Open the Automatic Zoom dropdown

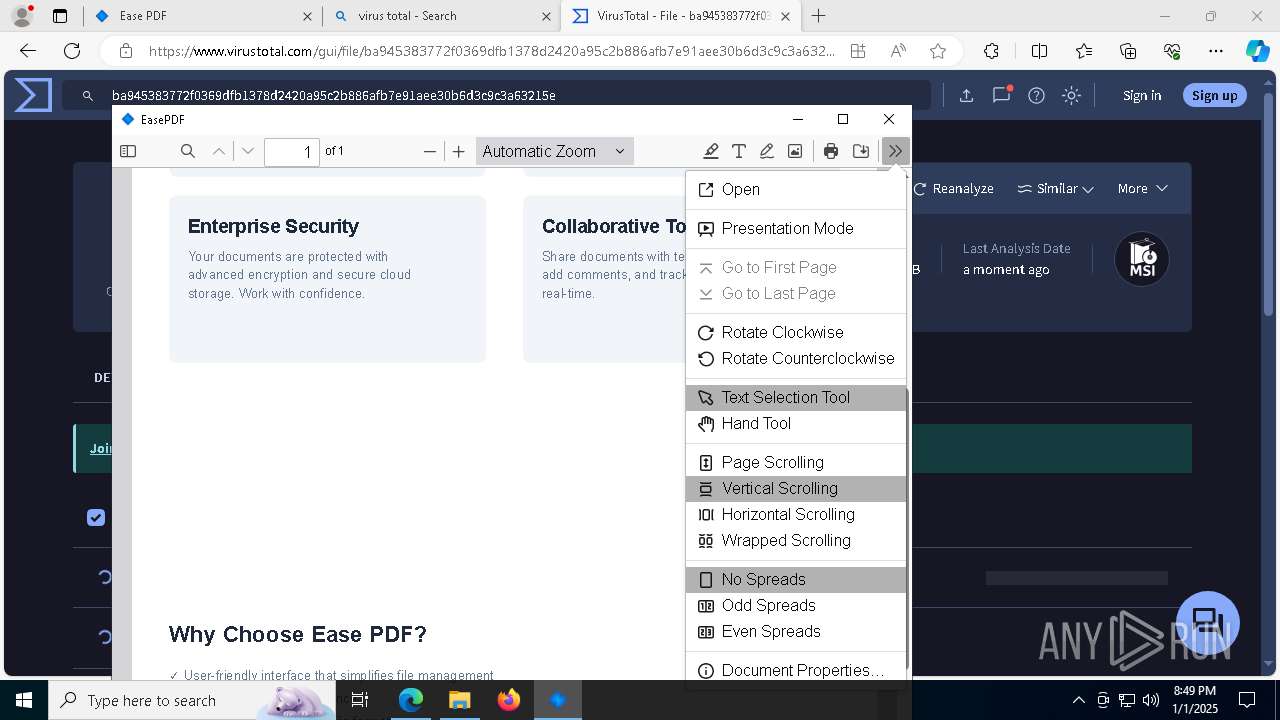554,151
